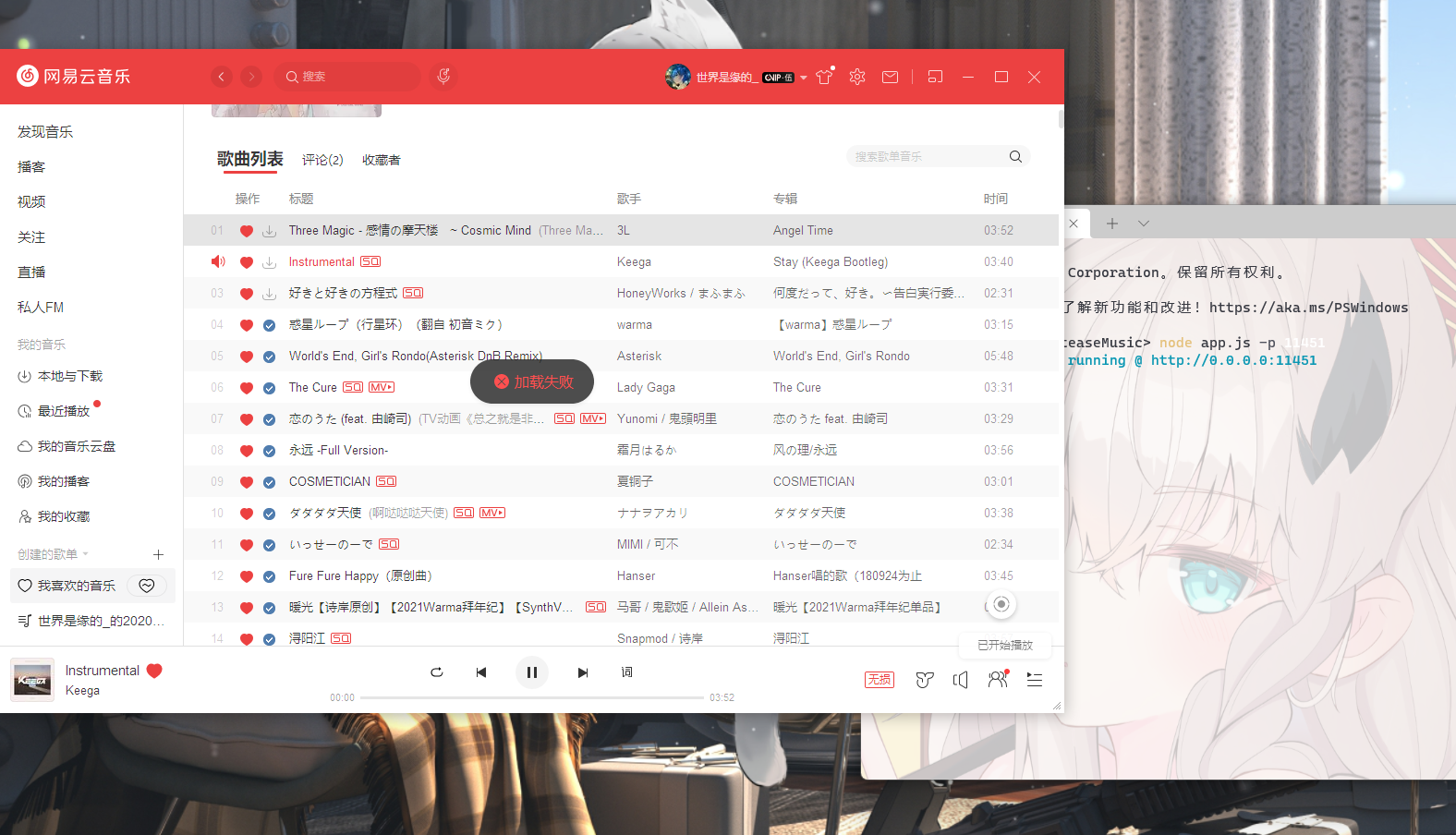The height and width of the screenshot is (835, 1456).
Task: Open 关注 in the sidebar
Action: click(31, 237)
